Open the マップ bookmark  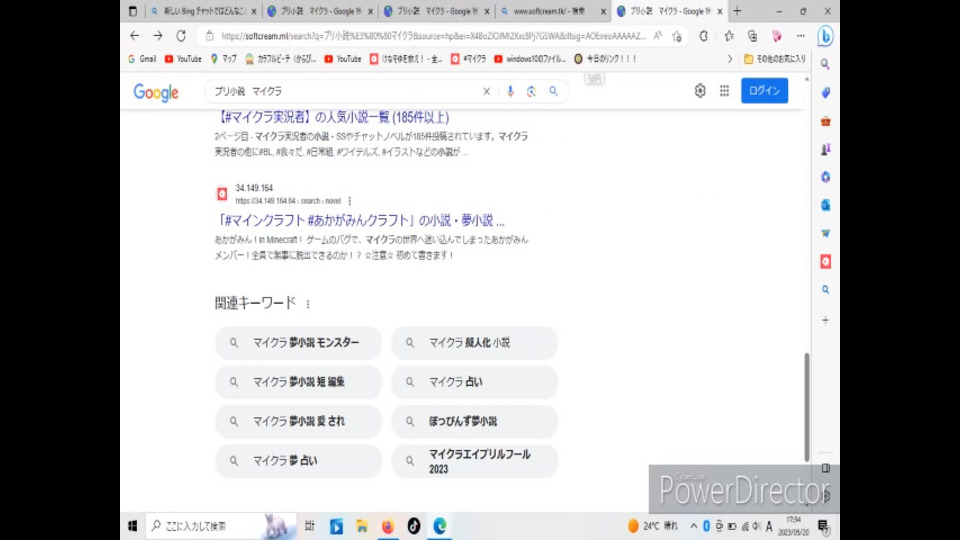point(223,59)
